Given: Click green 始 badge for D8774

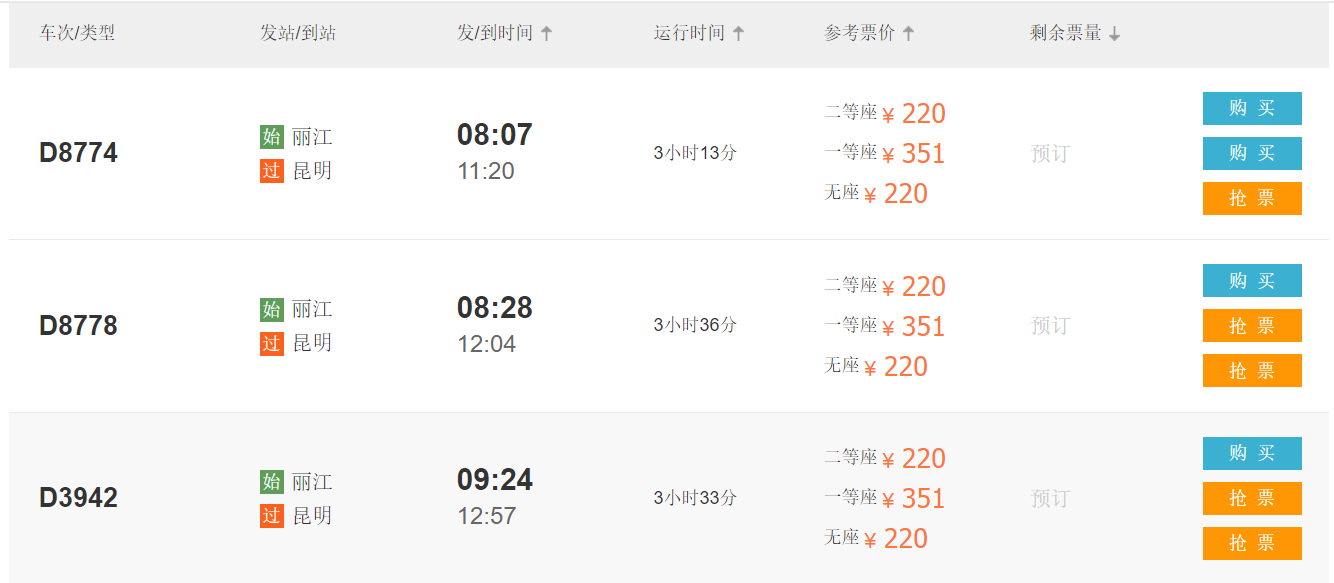Looking at the screenshot, I should [x=272, y=137].
